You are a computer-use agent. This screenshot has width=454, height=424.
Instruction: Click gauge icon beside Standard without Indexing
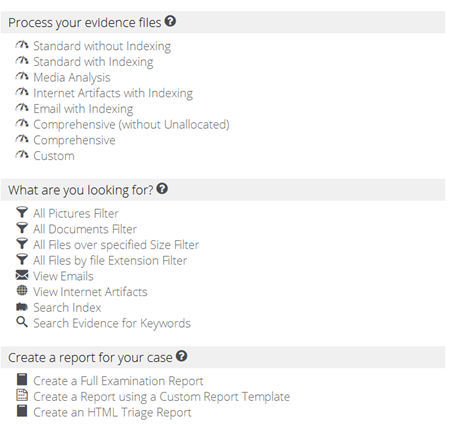click(x=22, y=45)
